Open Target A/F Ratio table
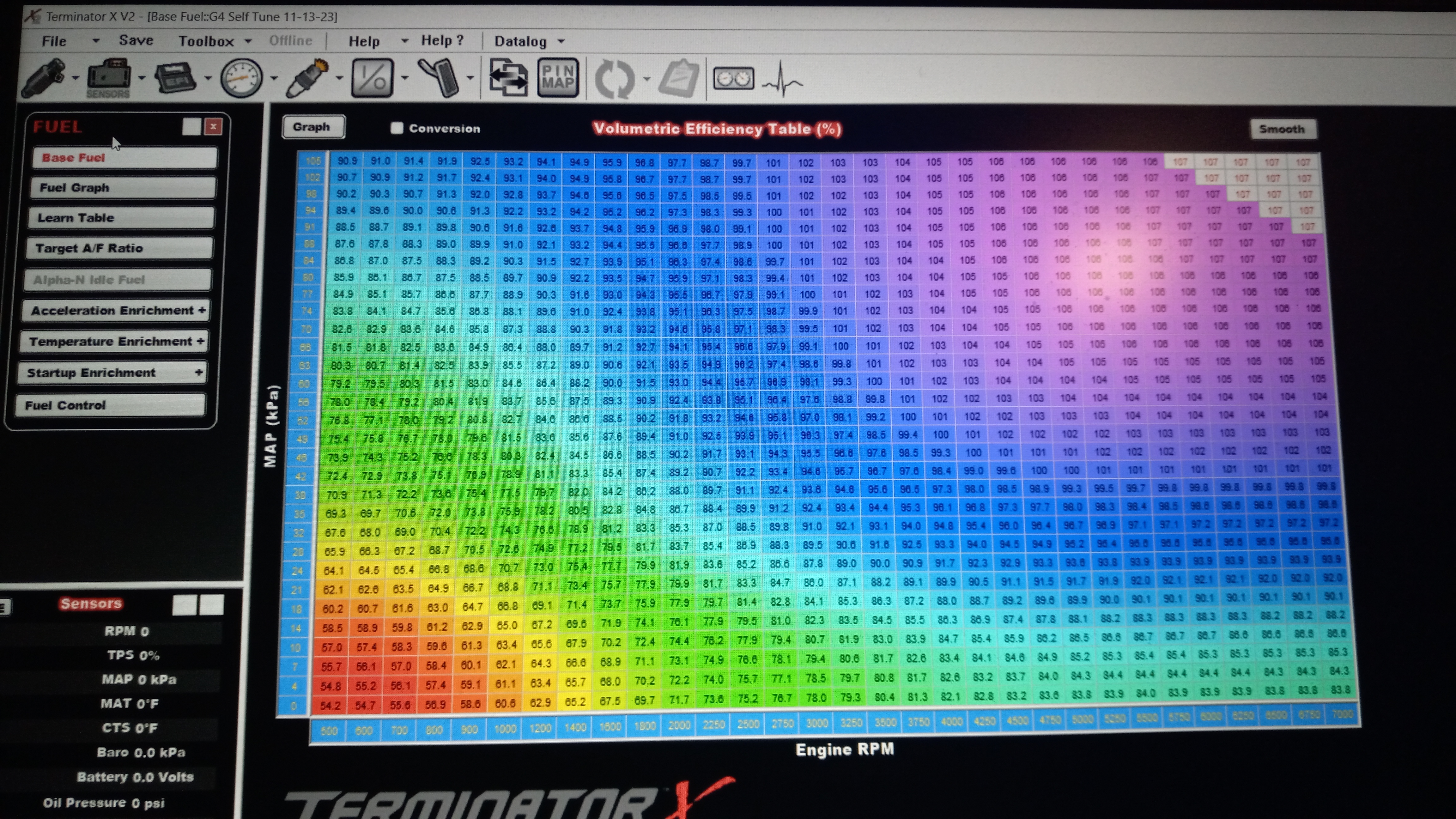The height and width of the screenshot is (819, 1456). click(x=119, y=248)
